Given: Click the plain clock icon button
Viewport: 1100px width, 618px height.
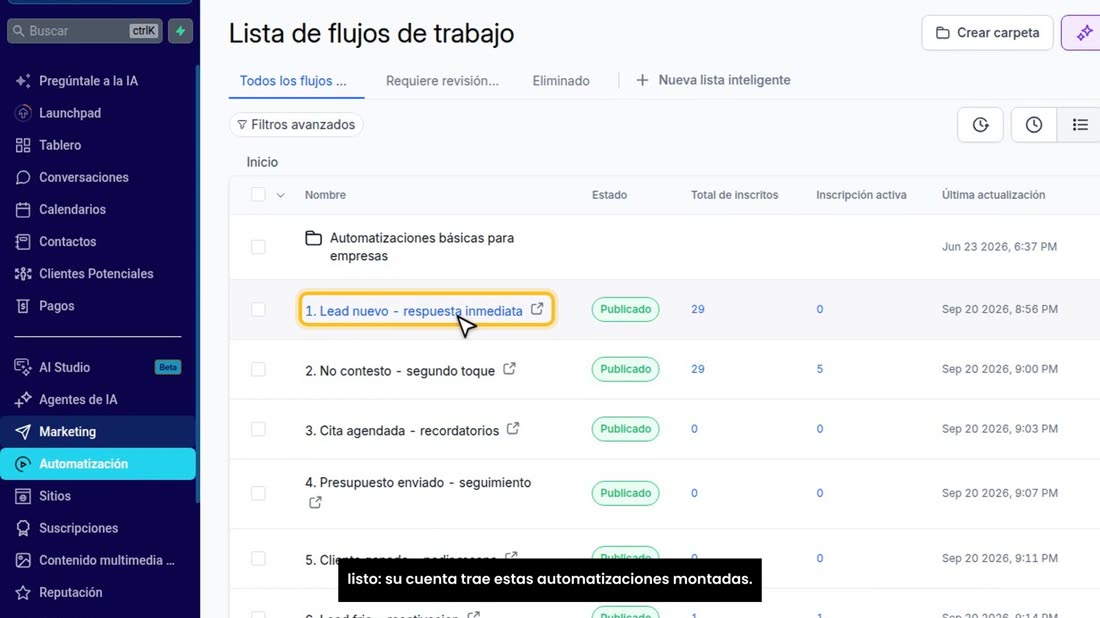Looking at the screenshot, I should click(x=1033, y=125).
